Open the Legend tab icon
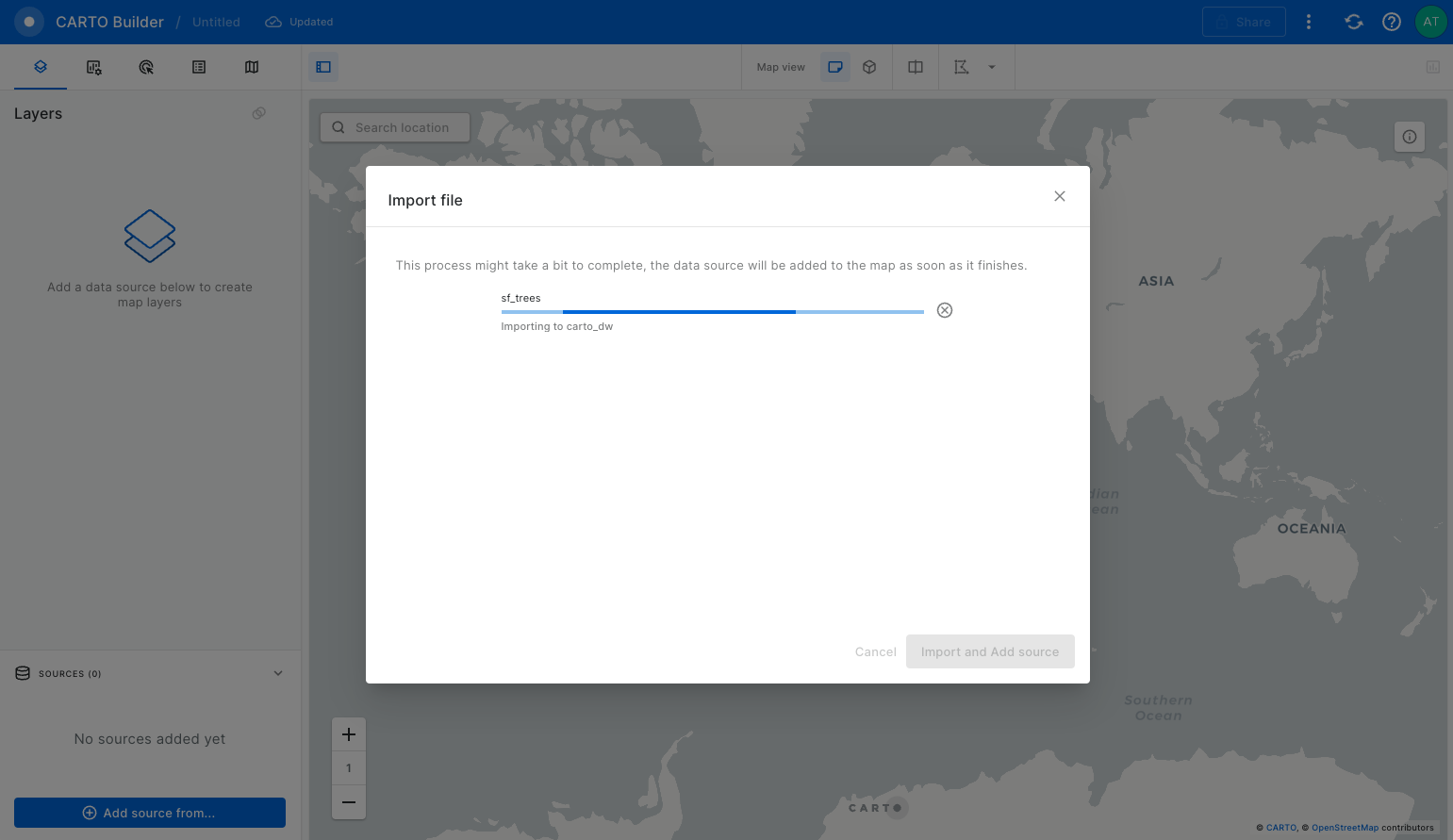 coord(199,67)
